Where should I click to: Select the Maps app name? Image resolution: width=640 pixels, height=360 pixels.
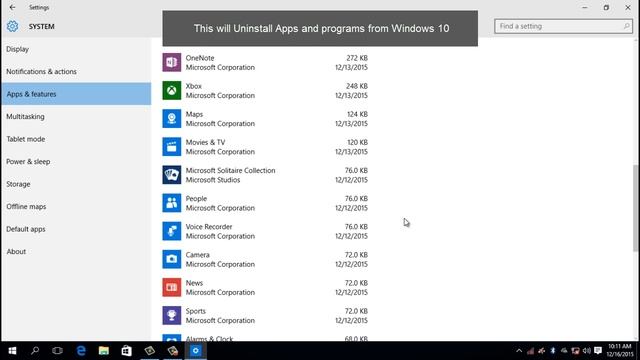pos(194,114)
